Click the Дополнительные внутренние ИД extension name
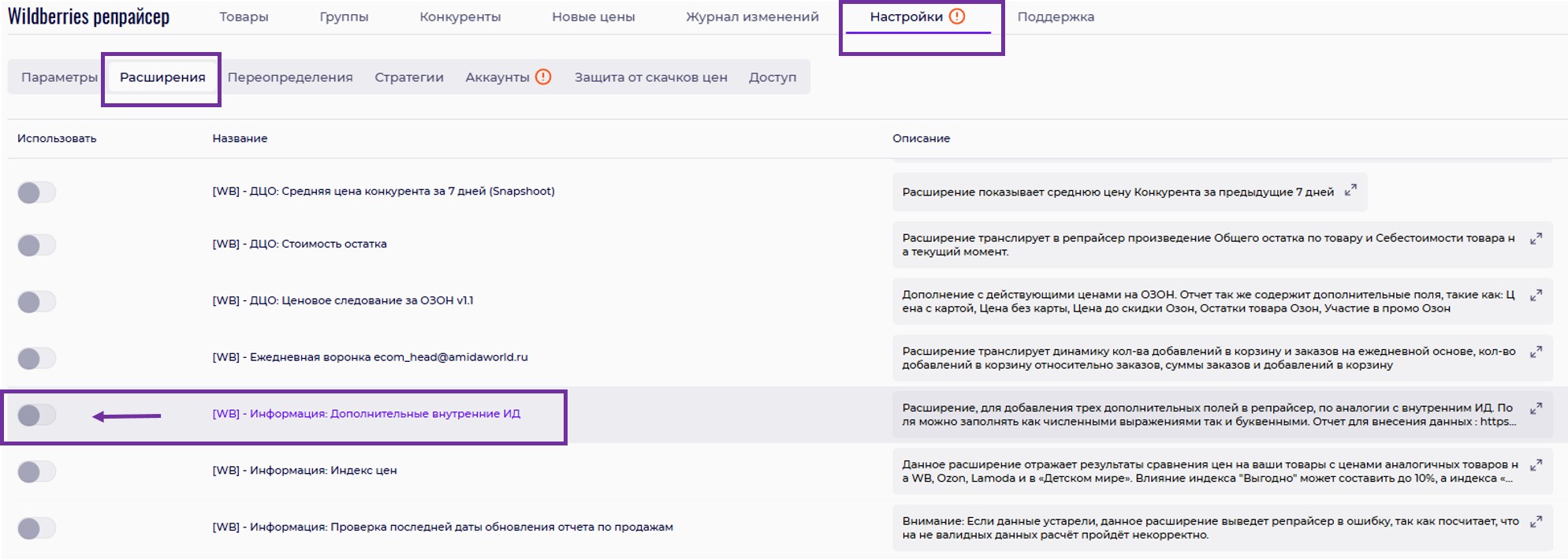The image size is (1568, 559). [x=366, y=414]
